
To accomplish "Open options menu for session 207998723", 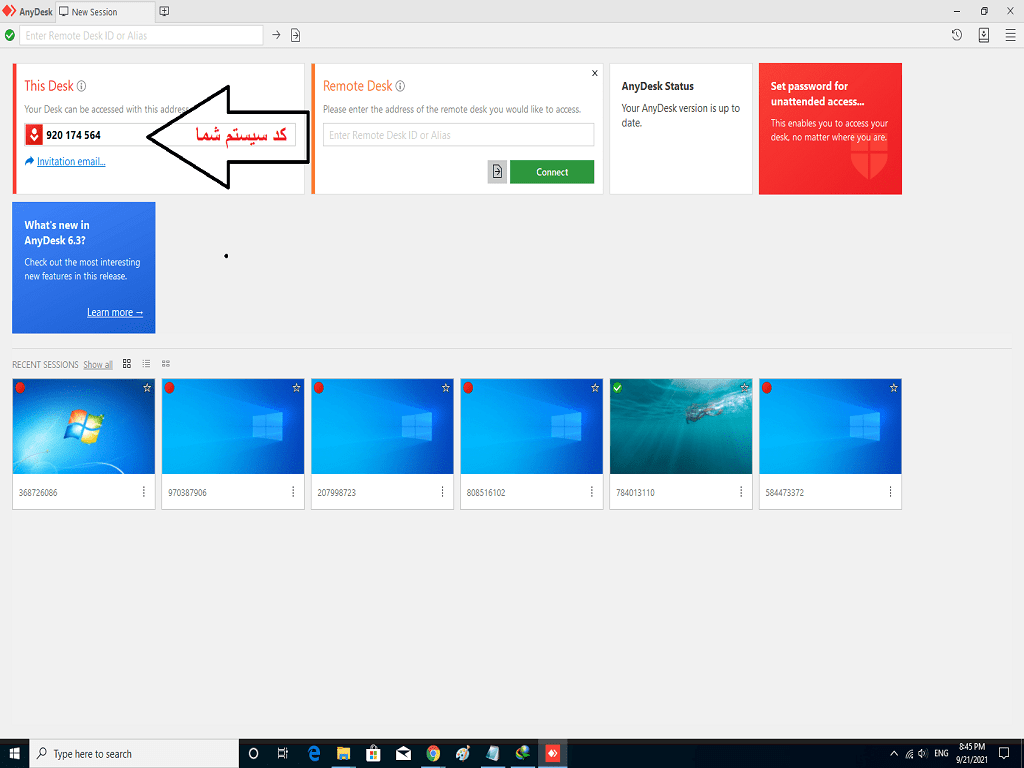I will [x=442, y=492].
